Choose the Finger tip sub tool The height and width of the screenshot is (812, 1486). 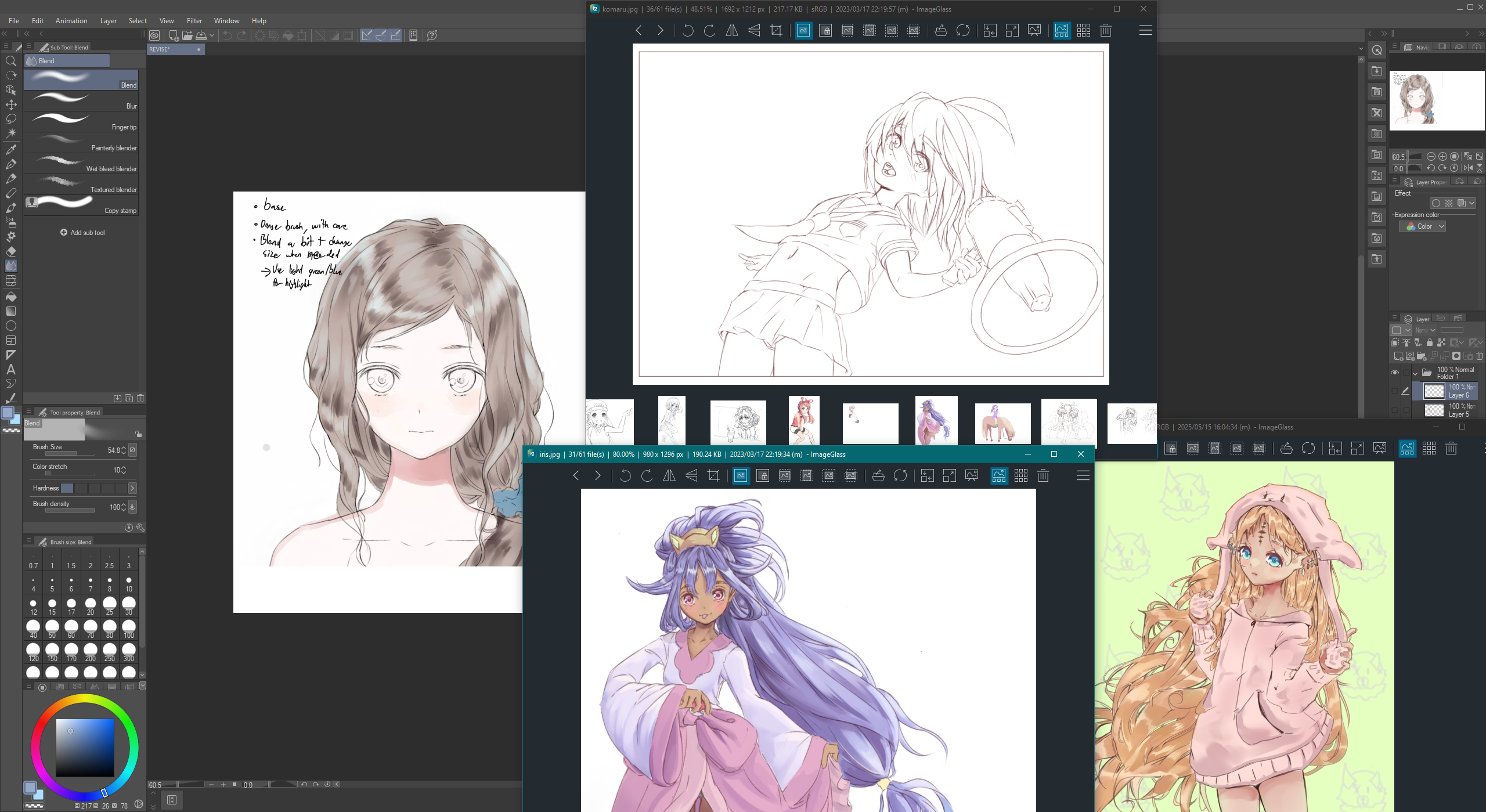click(81, 121)
